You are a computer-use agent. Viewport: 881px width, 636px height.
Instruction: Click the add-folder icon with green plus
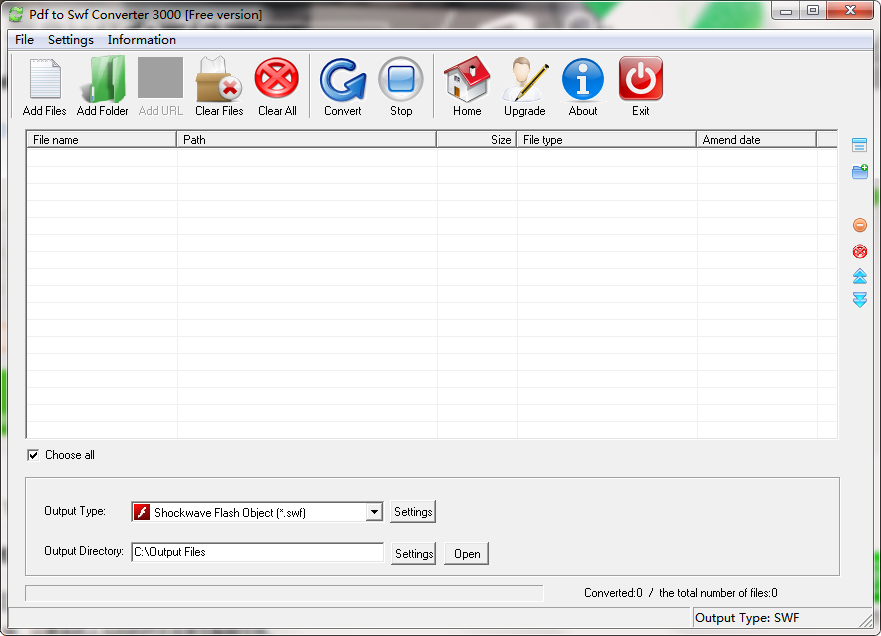point(860,171)
